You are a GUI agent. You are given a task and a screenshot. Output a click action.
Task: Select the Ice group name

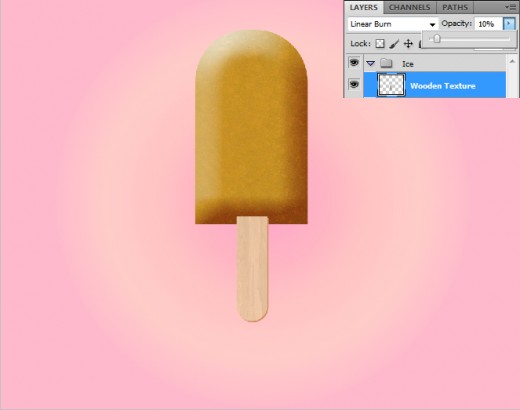coord(408,64)
